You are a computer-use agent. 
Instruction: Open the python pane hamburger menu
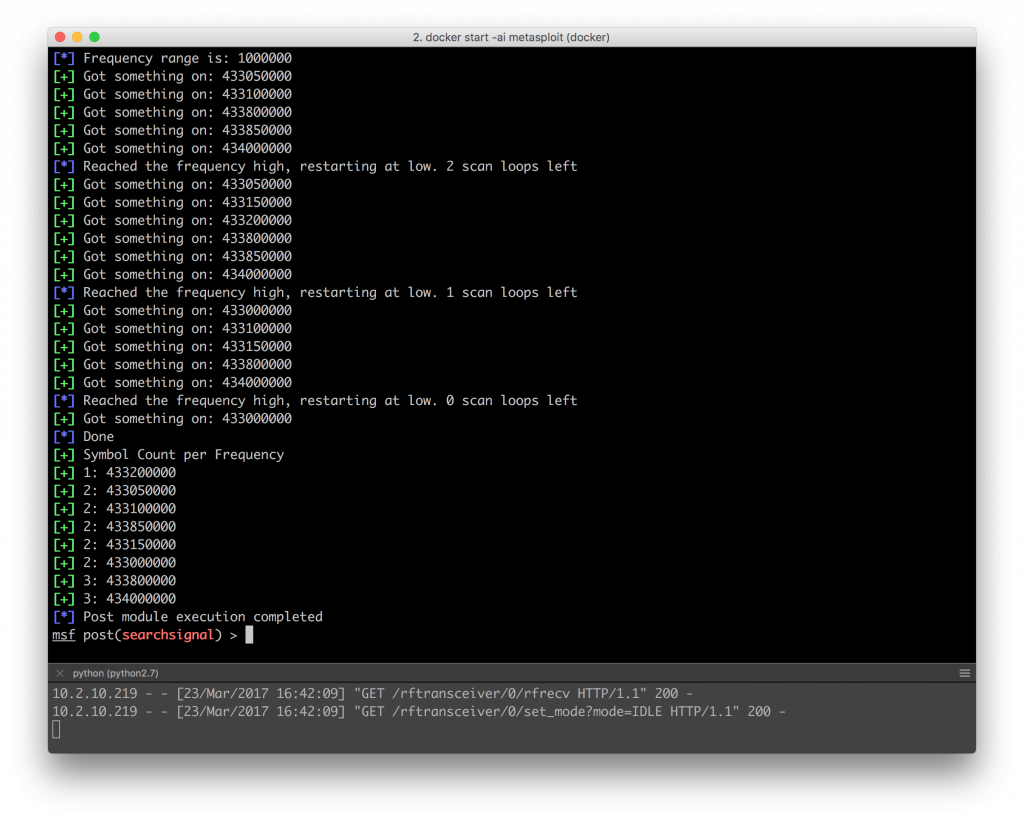click(x=964, y=673)
